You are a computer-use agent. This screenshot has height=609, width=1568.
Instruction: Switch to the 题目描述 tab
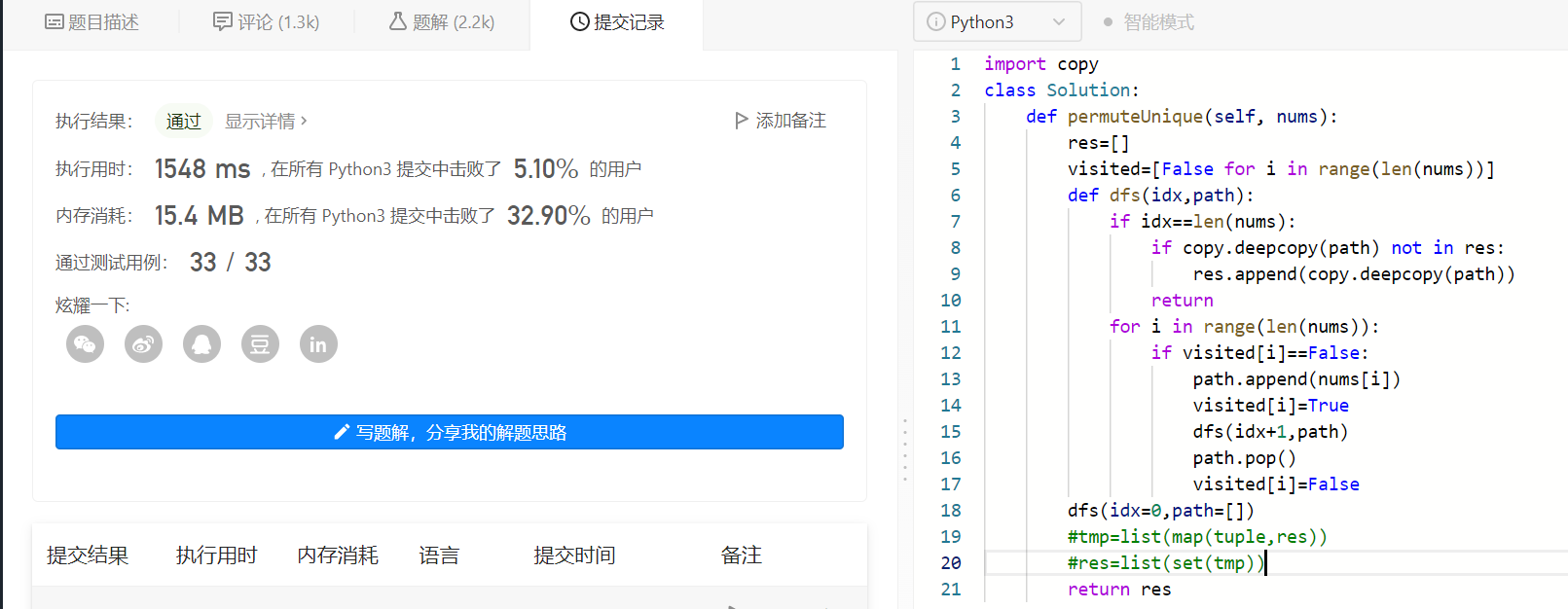(x=92, y=22)
